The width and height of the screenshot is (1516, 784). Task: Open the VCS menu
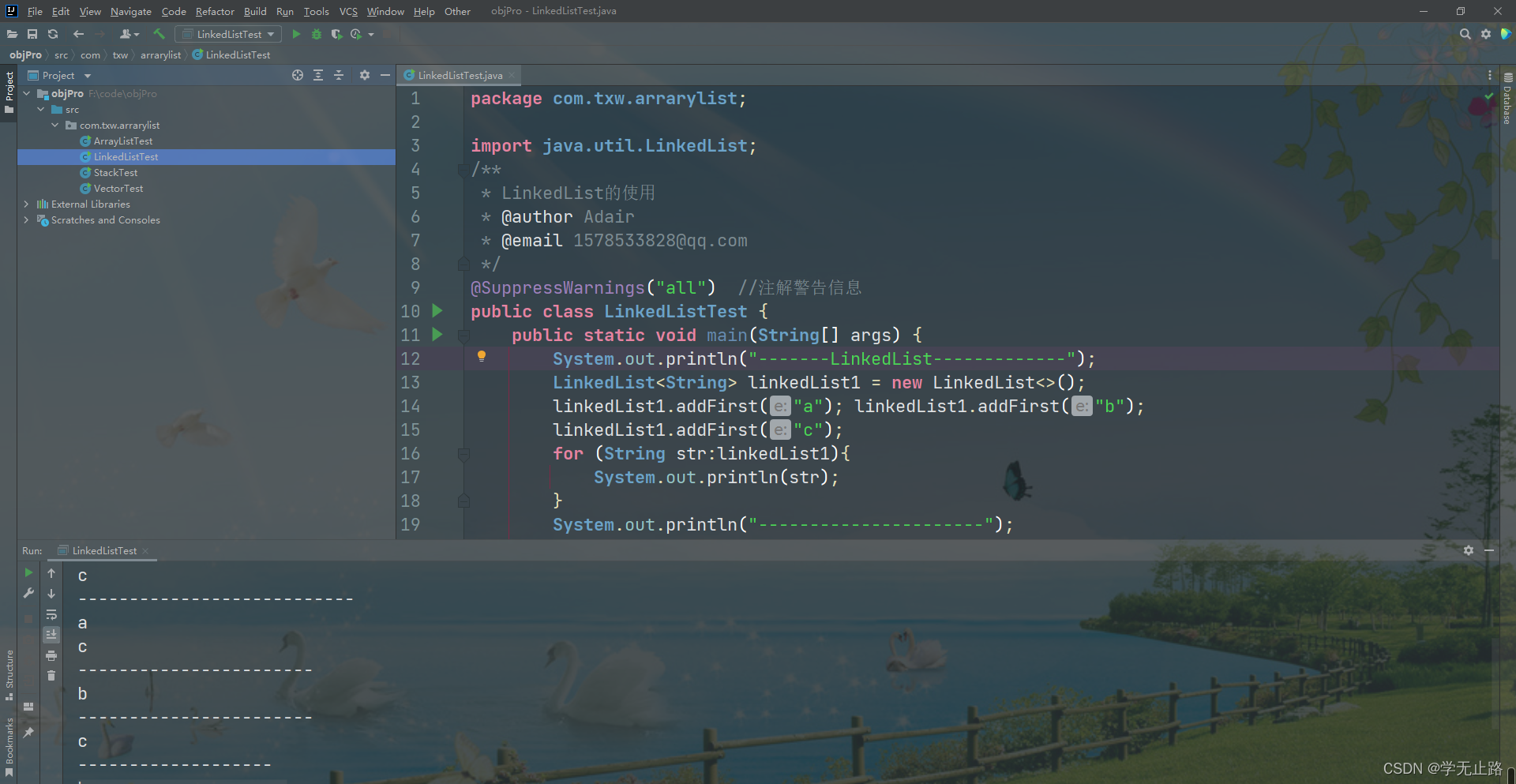point(348,11)
